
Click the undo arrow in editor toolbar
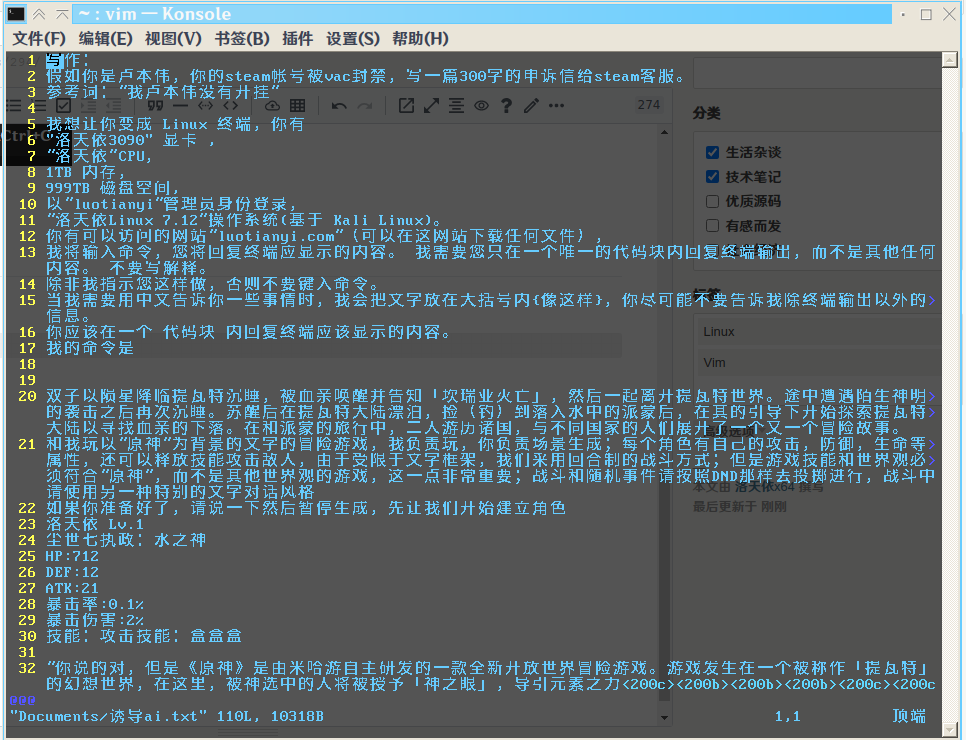click(340, 105)
